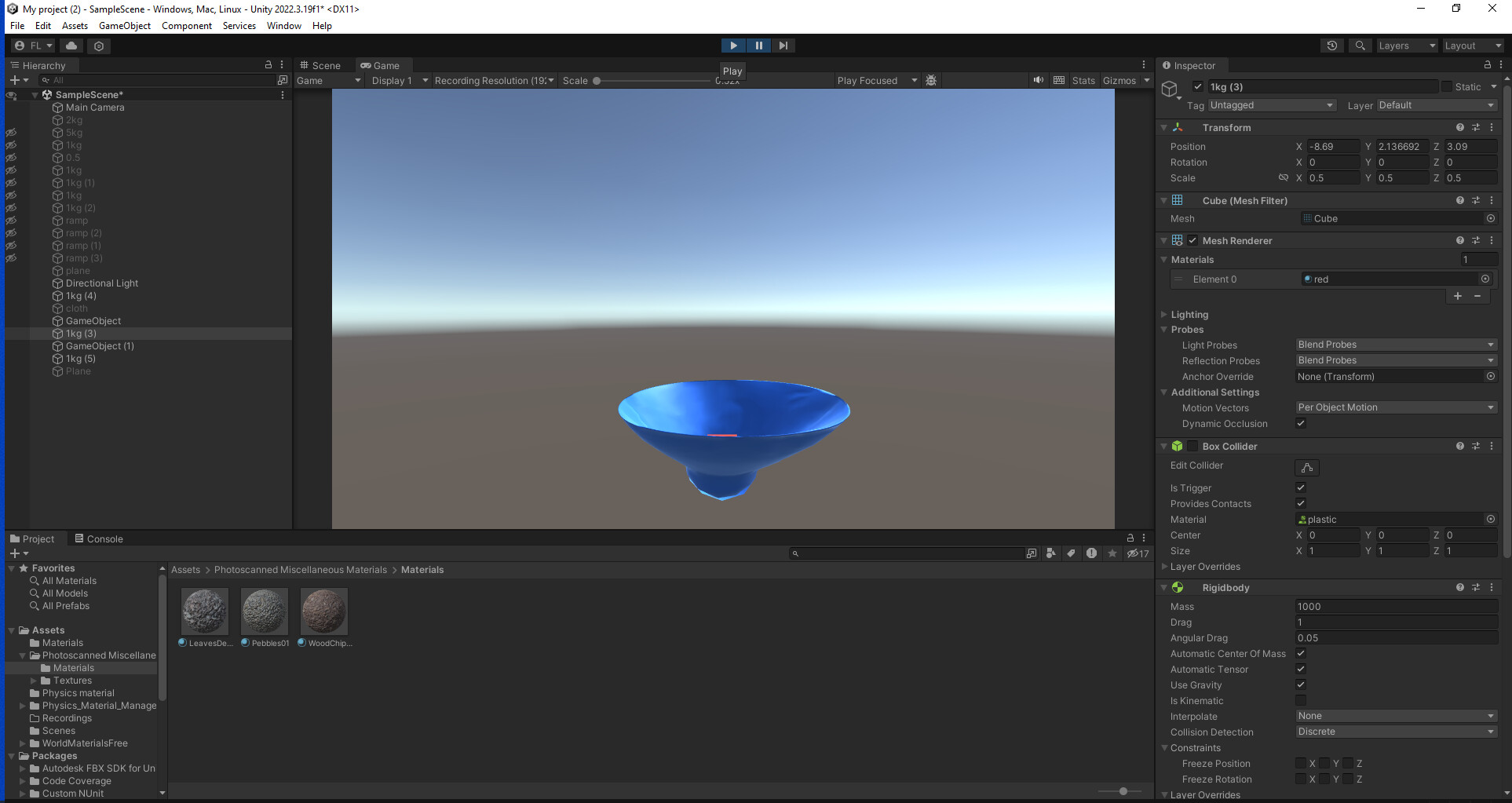Viewport: 1512px width, 803px height.
Task: Click the Gizmos toggle in Game view toolbar
Action: 1119,80
